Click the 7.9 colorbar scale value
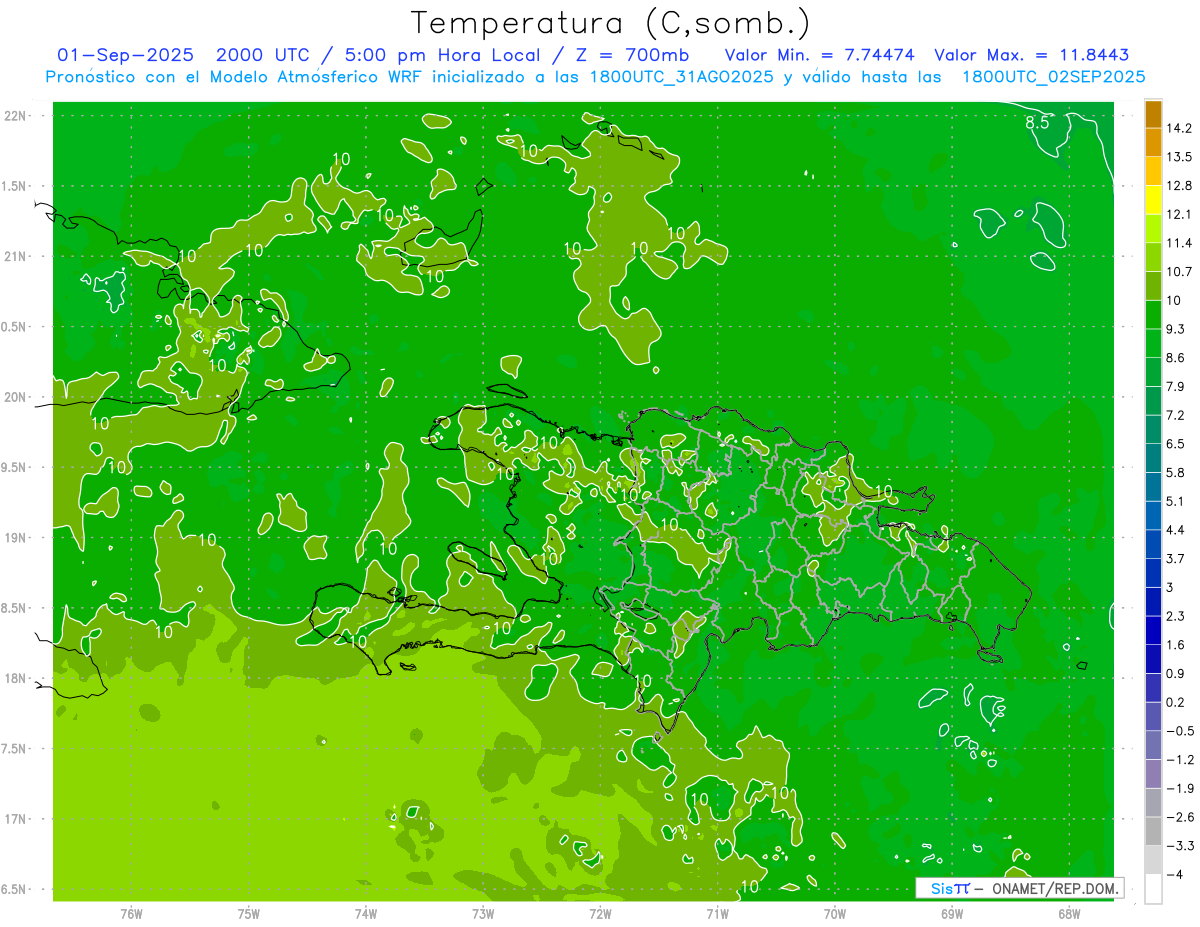The width and height of the screenshot is (1200, 927). click(x=1176, y=386)
